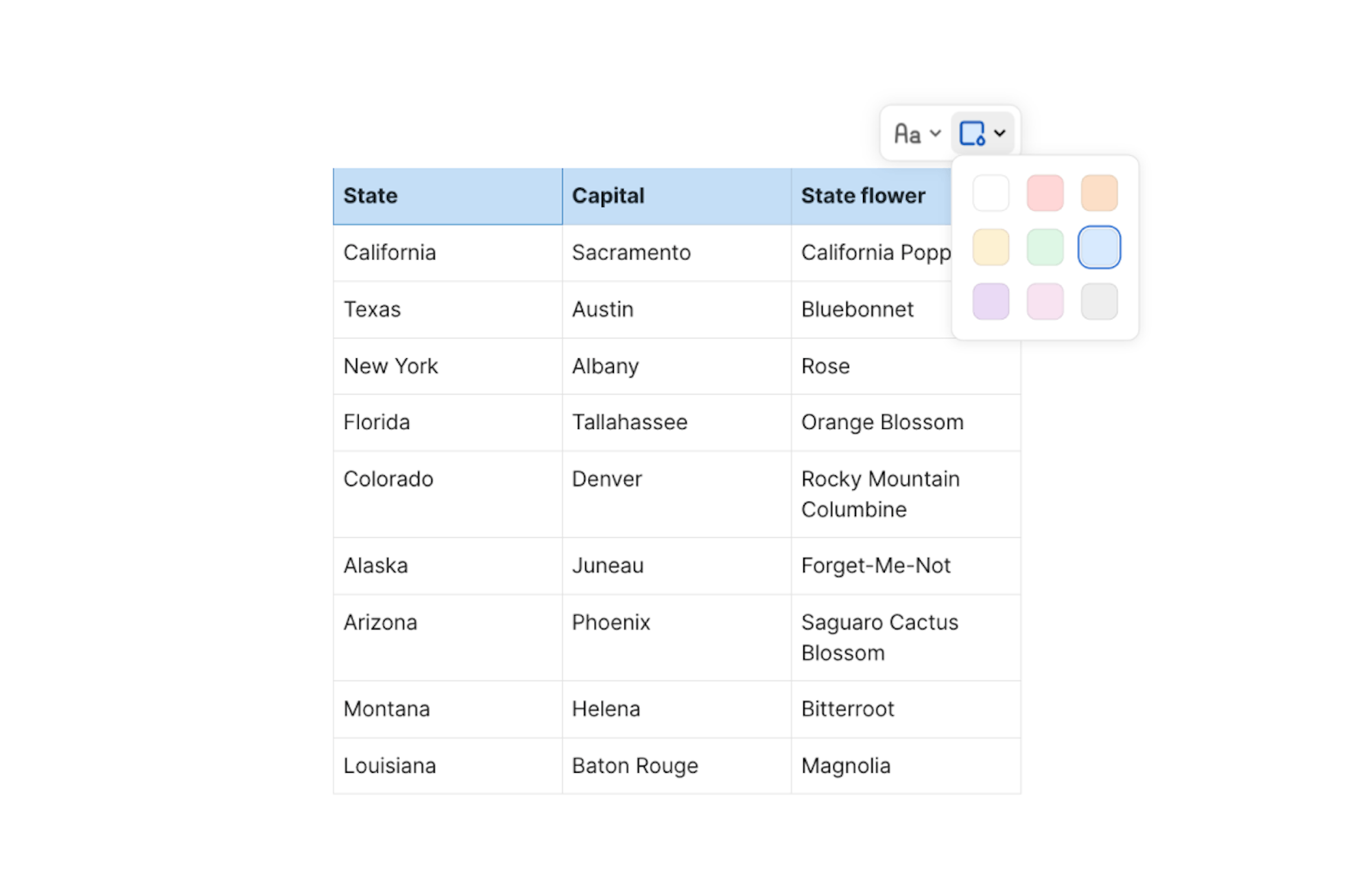
Task: Apply the orange background swatch
Action: 1099,193
